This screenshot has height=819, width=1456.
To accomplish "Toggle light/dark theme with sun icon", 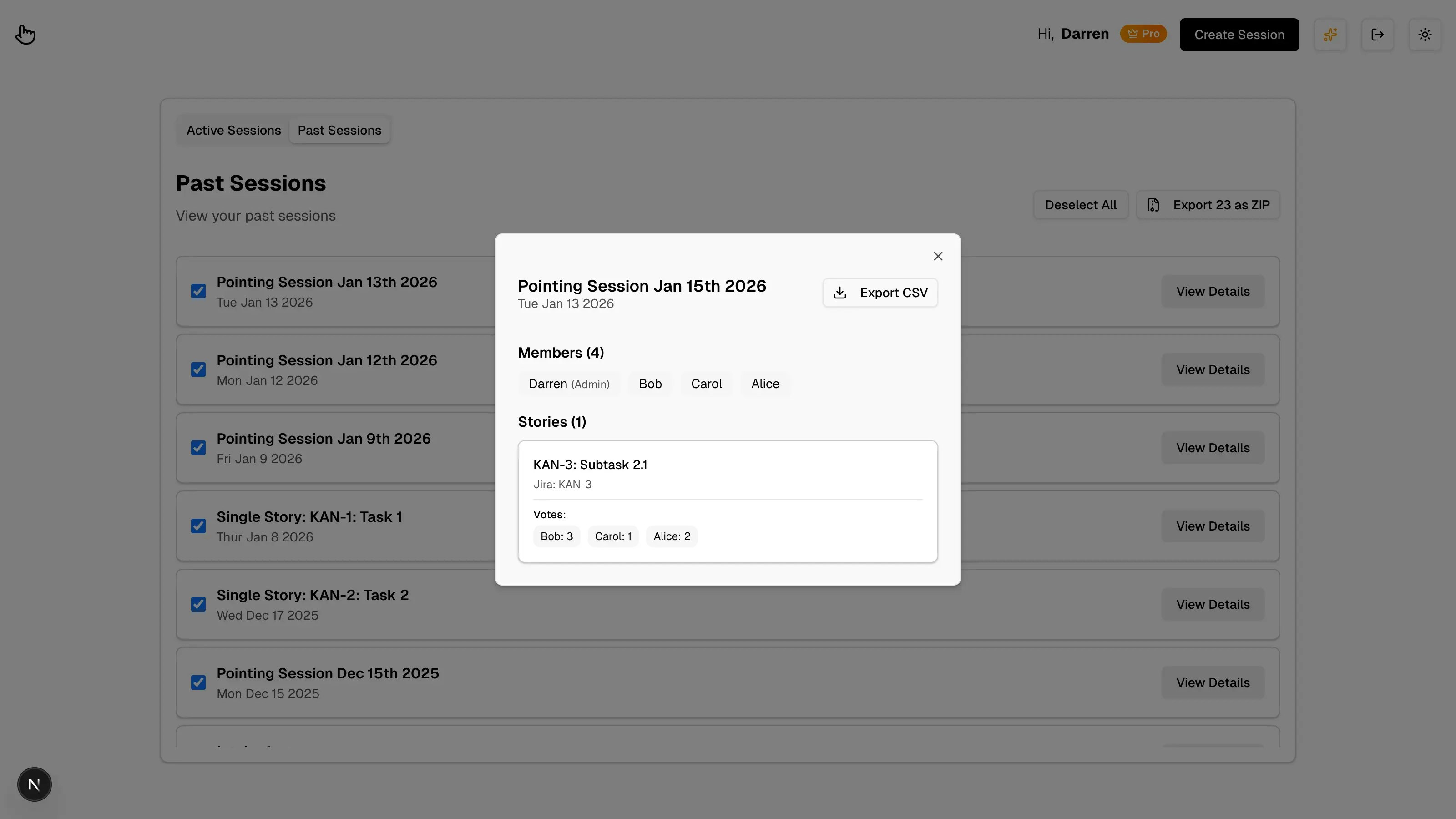I will [1425, 34].
